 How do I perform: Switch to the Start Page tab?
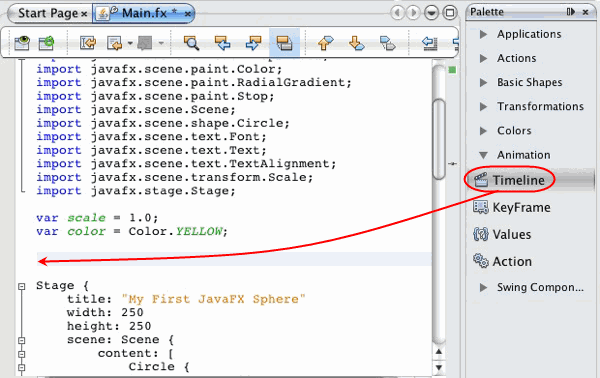tap(48, 13)
